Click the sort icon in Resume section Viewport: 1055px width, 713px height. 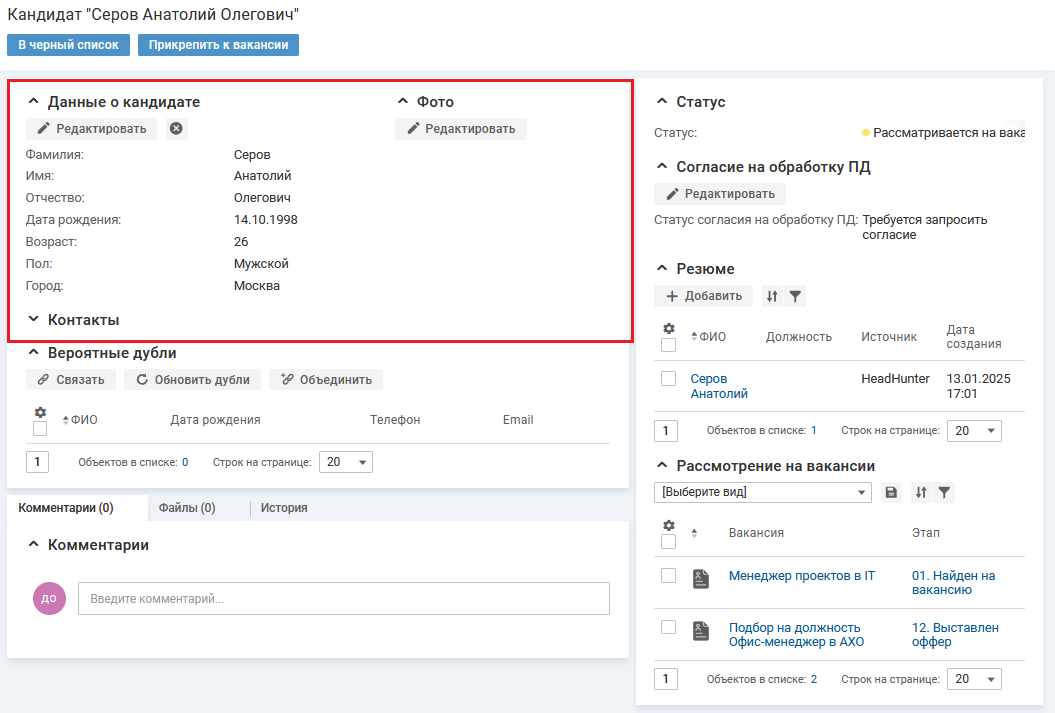tap(772, 296)
